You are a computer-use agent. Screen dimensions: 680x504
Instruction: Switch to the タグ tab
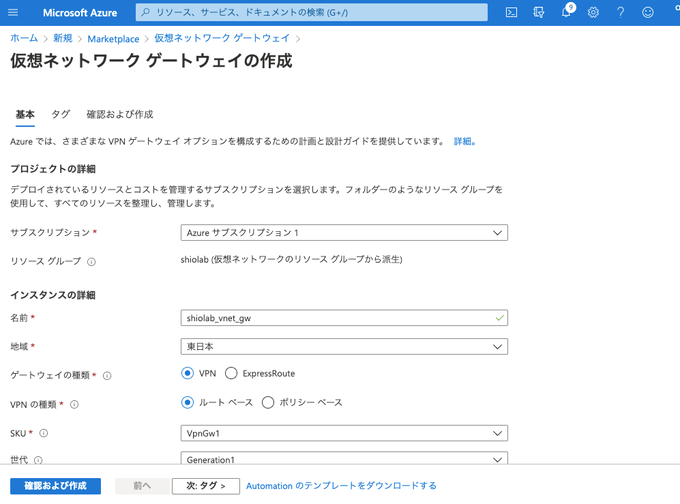coord(61,115)
